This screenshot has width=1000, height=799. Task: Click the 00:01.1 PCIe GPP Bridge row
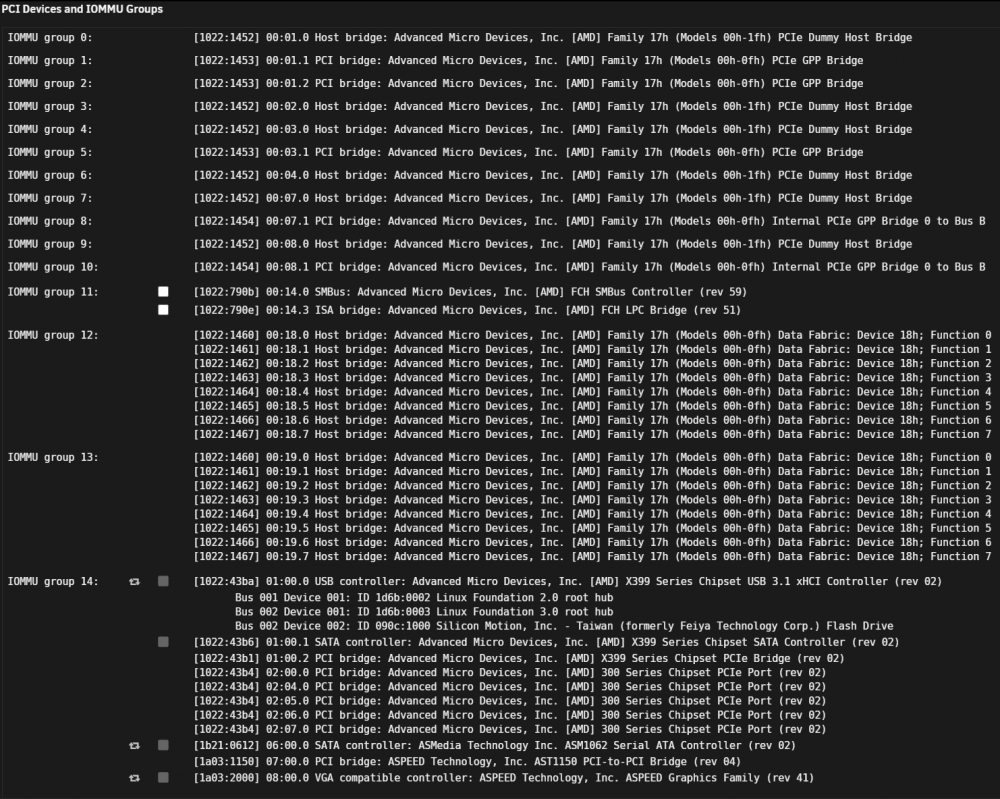tap(529, 61)
